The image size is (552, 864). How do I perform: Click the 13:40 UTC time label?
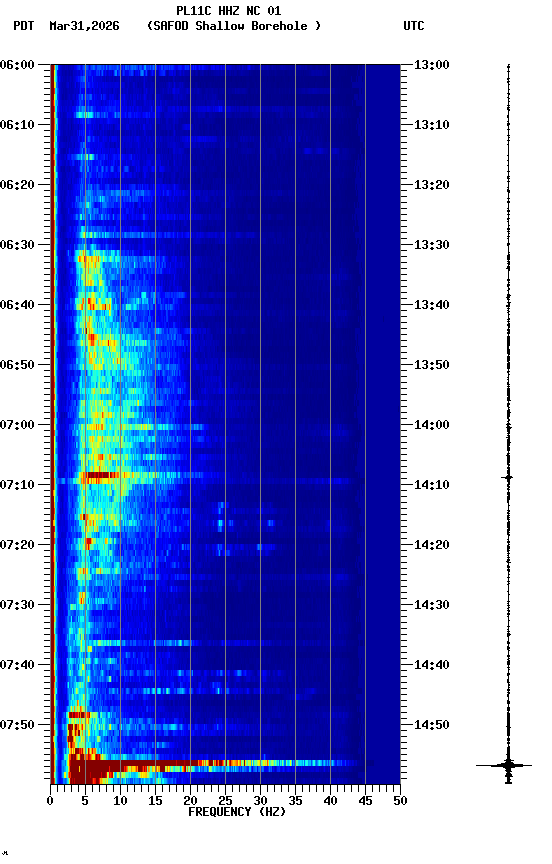(x=432, y=305)
